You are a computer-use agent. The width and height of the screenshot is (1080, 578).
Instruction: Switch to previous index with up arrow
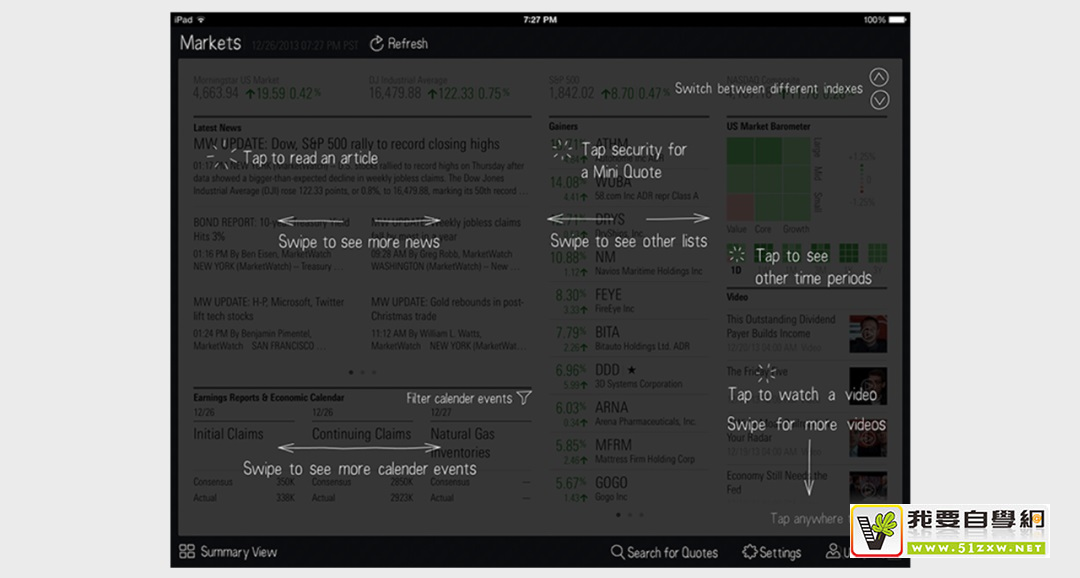pos(878,77)
